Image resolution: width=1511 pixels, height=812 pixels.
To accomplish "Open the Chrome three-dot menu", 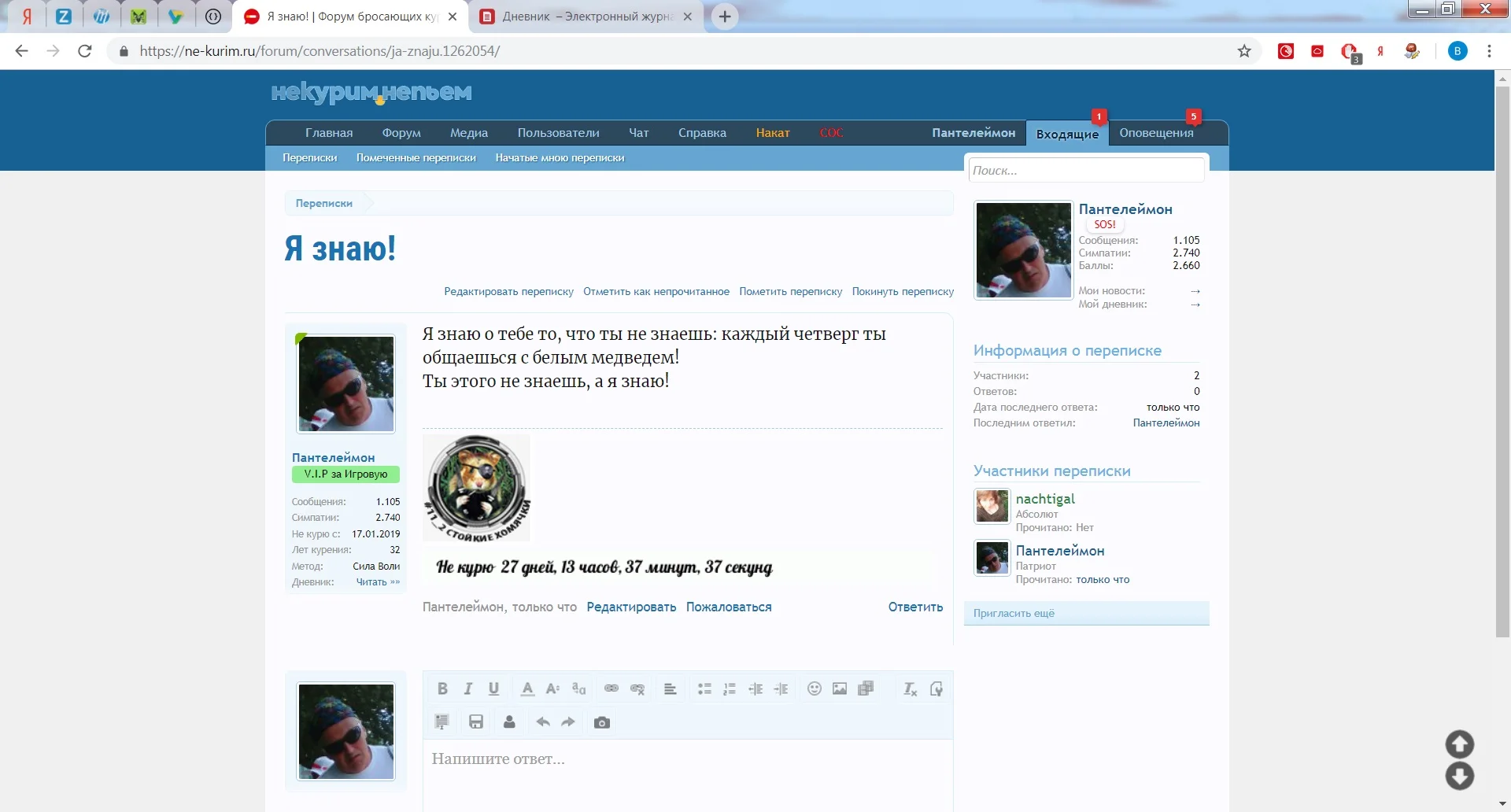I will (1489, 51).
